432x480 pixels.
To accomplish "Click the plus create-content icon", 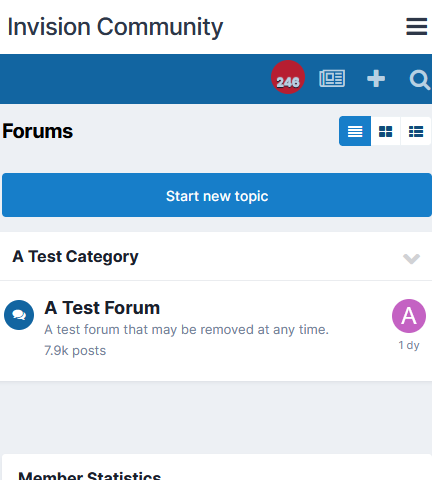I will click(376, 79).
